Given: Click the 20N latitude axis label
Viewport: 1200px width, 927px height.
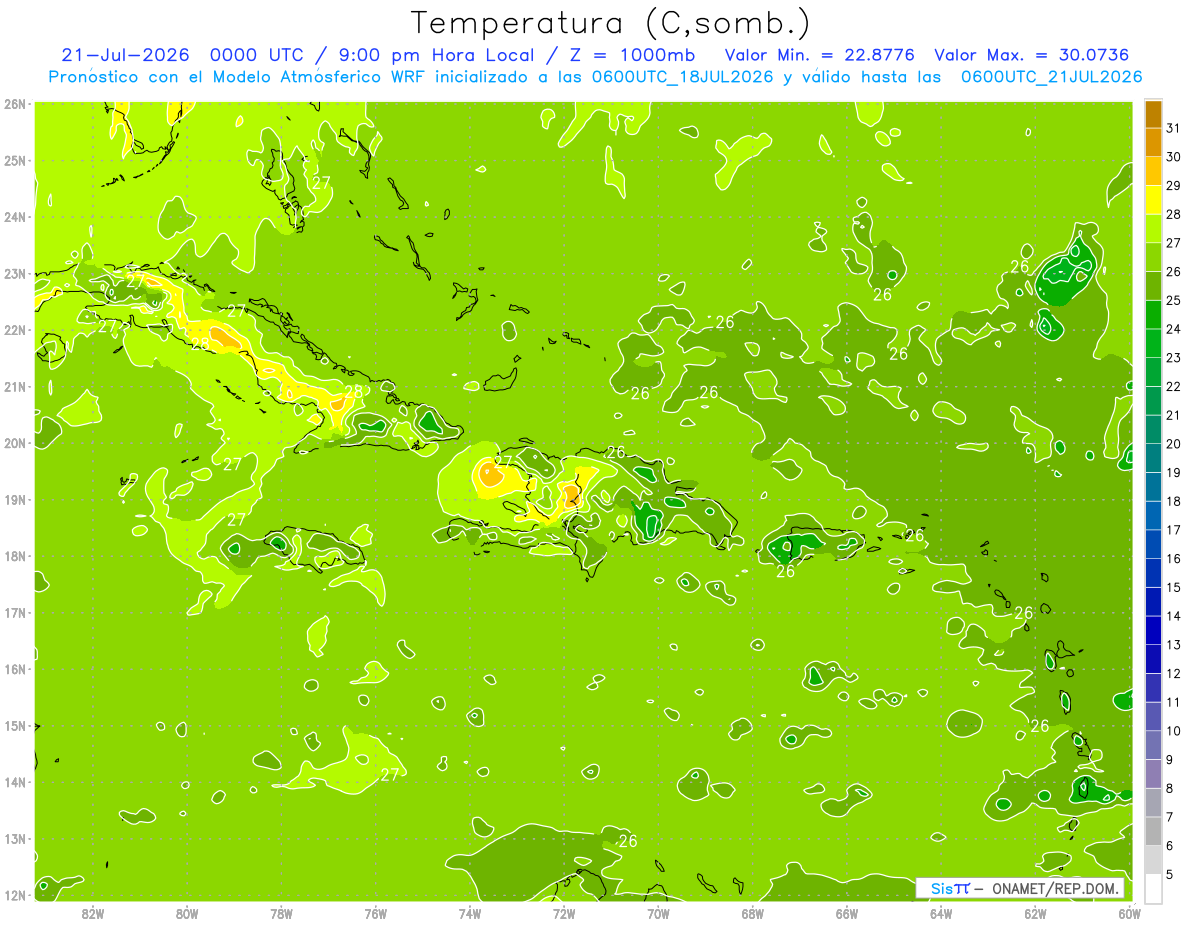Looking at the screenshot, I should pyautogui.click(x=14, y=443).
